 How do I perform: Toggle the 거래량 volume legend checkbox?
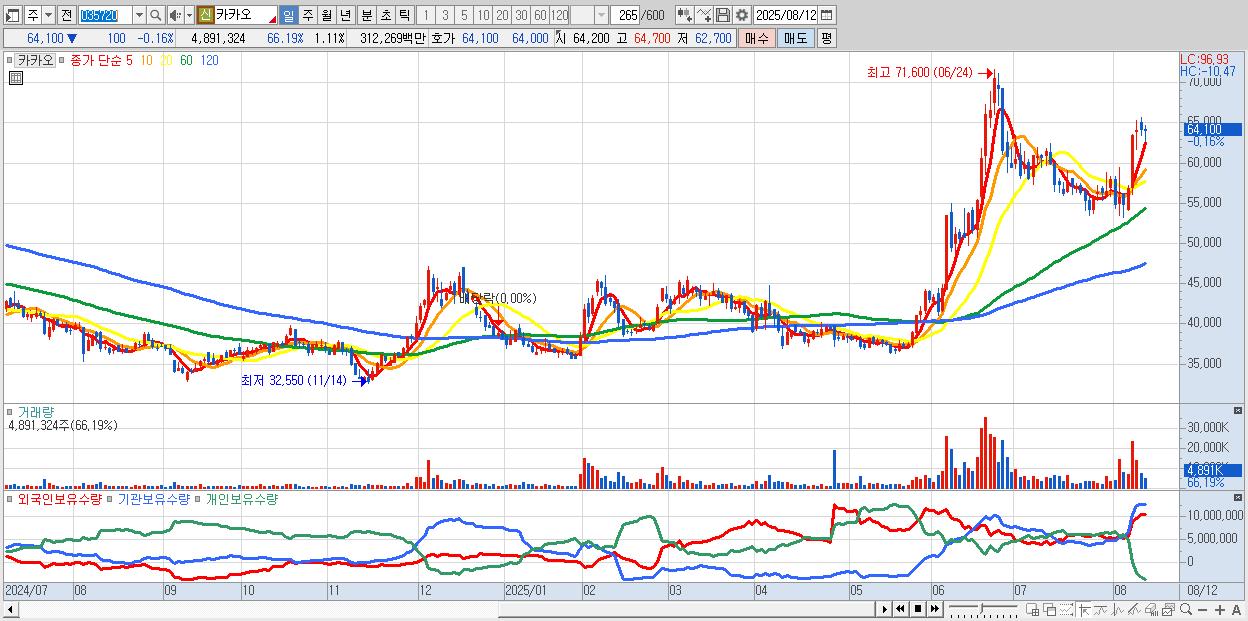pos(11,411)
